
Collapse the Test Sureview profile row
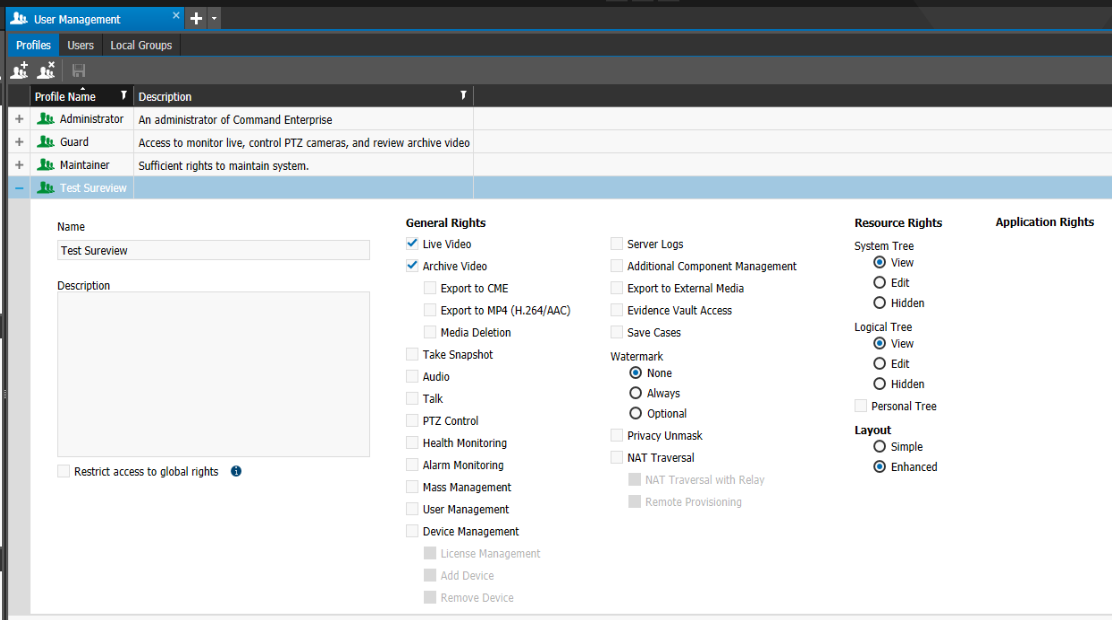pos(18,187)
